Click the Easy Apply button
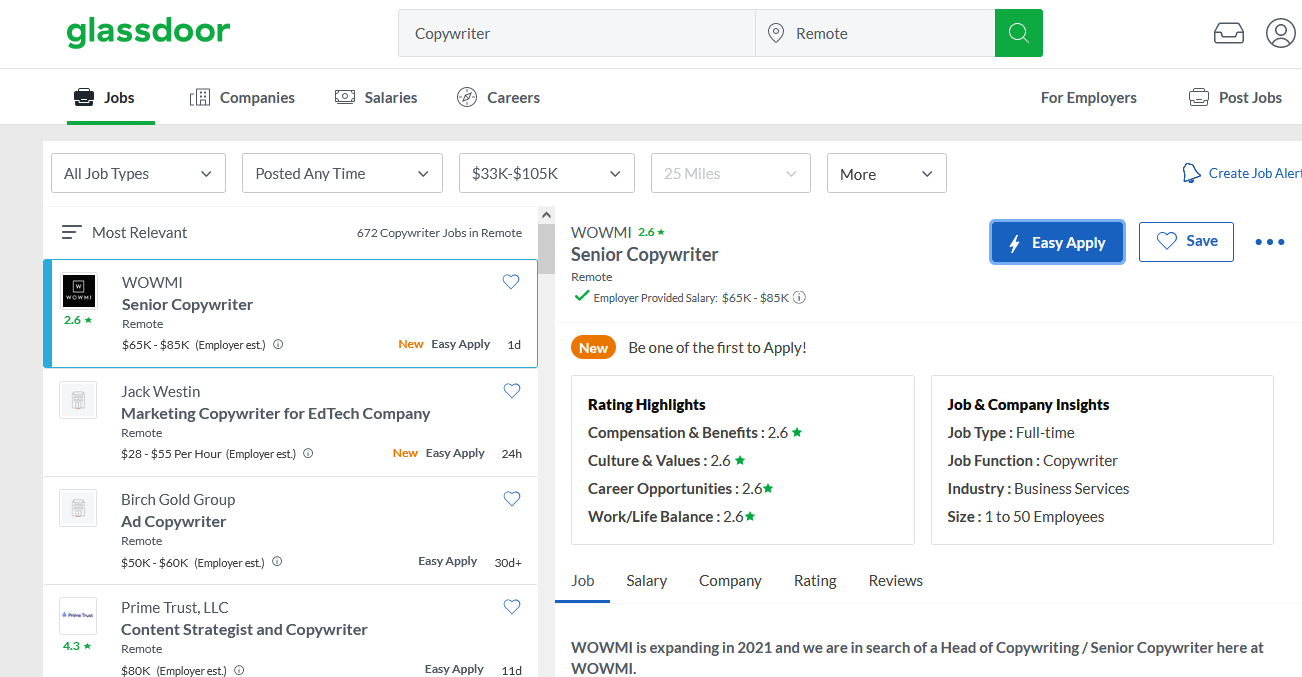The height and width of the screenshot is (677, 1302). tap(1058, 242)
